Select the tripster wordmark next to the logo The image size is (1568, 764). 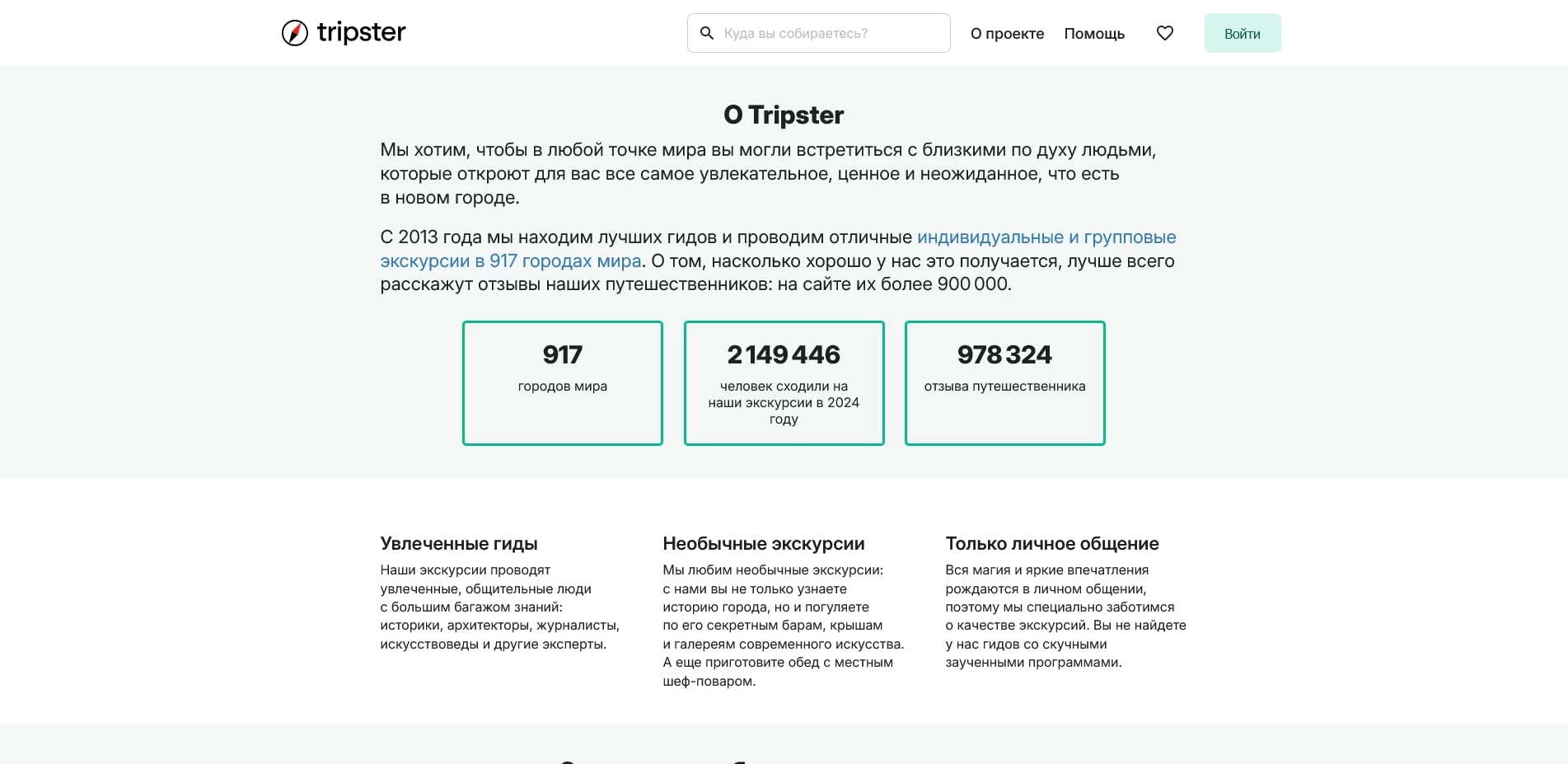361,32
